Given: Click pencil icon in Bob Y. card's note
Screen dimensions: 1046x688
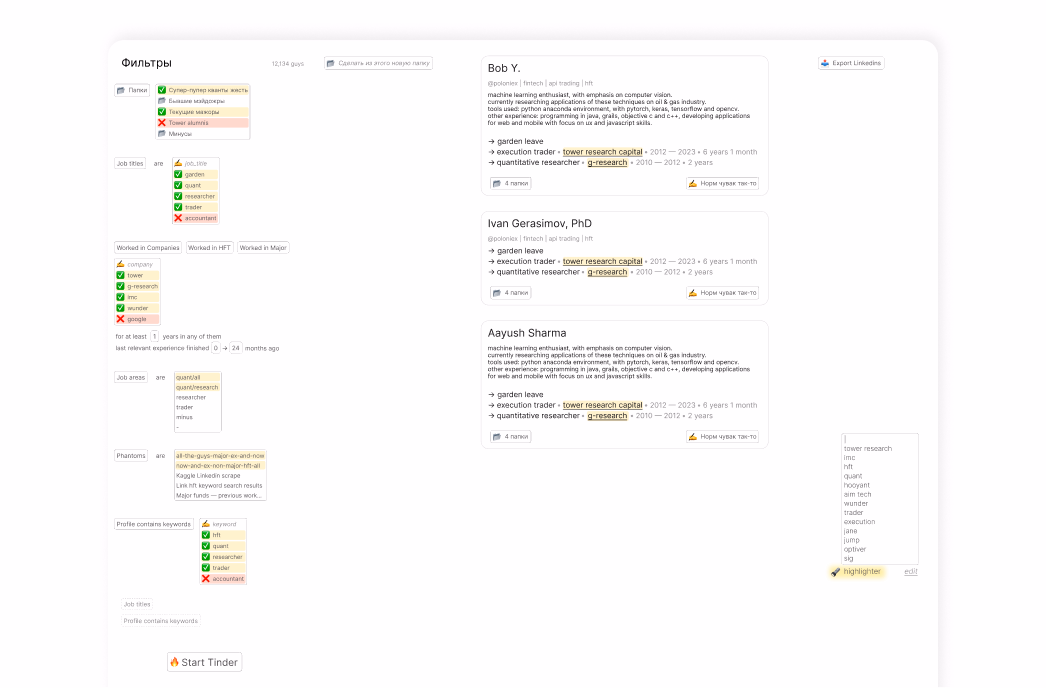Looking at the screenshot, I should pyautogui.click(x=692, y=184).
